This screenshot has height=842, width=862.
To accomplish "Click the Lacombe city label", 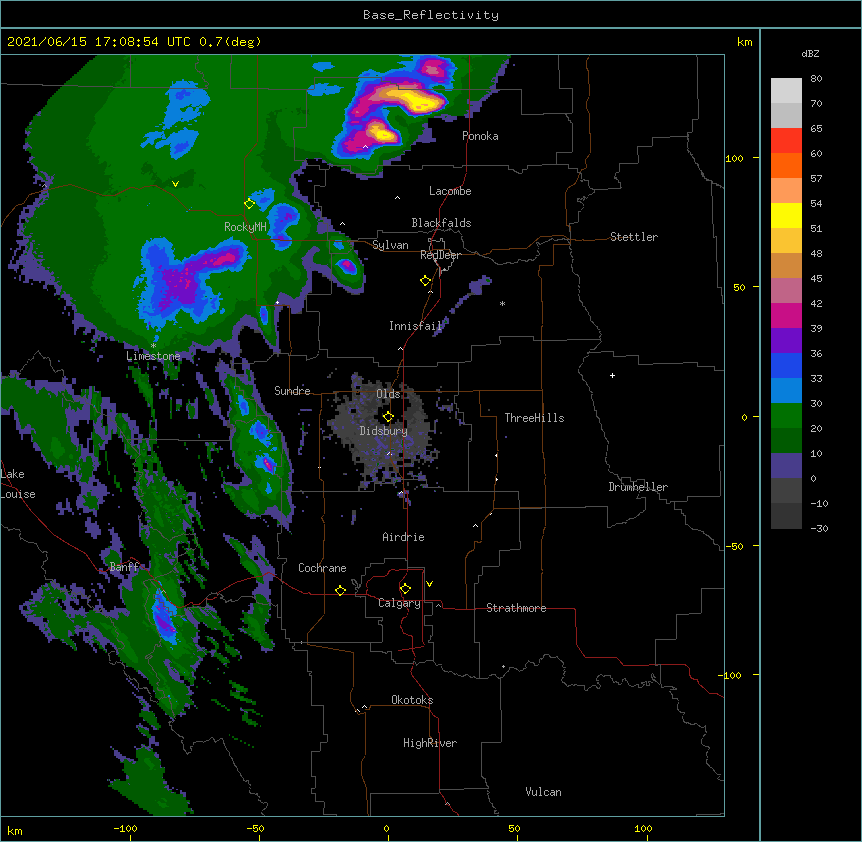I will click(x=450, y=191).
